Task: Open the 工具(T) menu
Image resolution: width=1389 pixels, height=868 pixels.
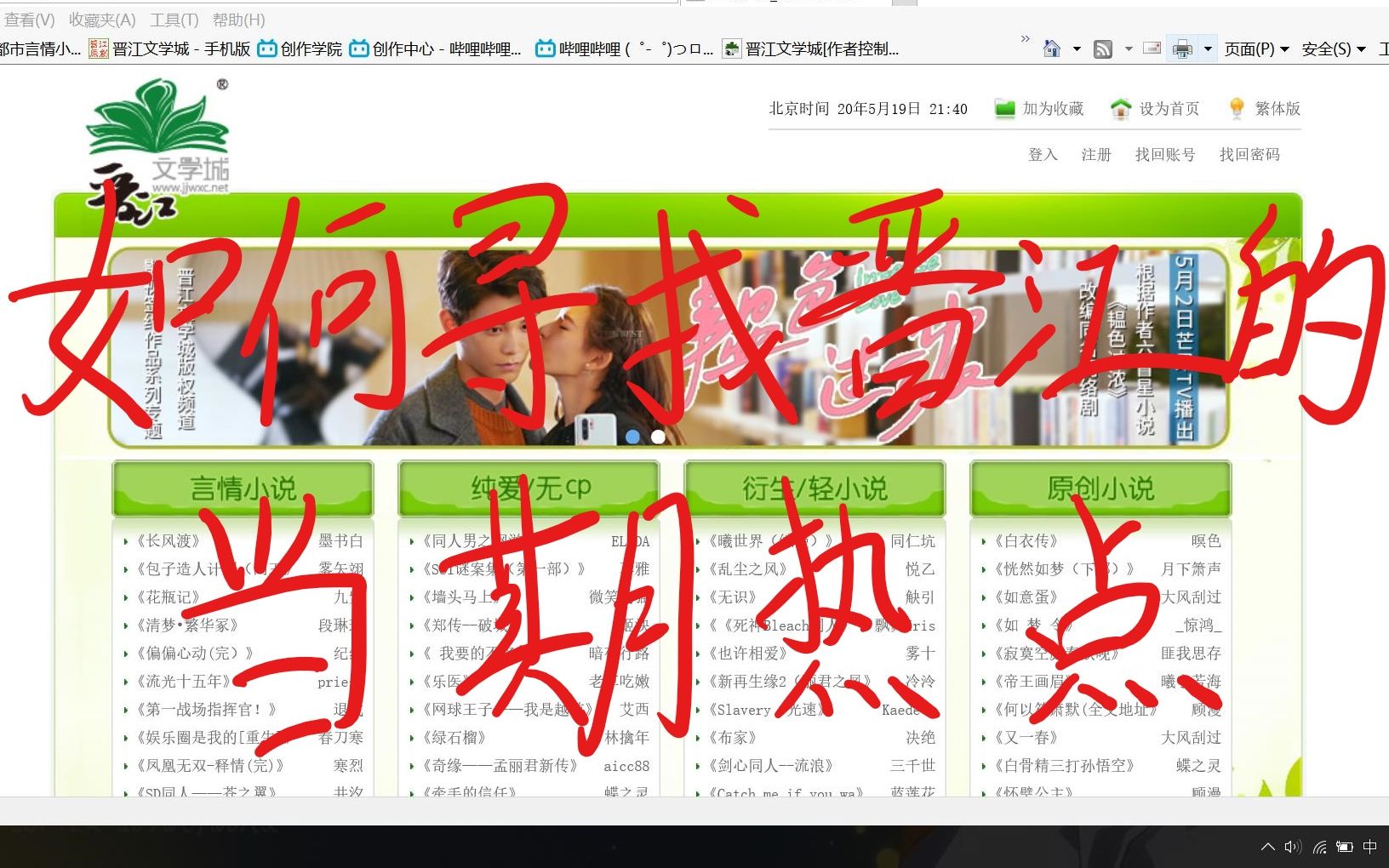Action: coord(174,19)
